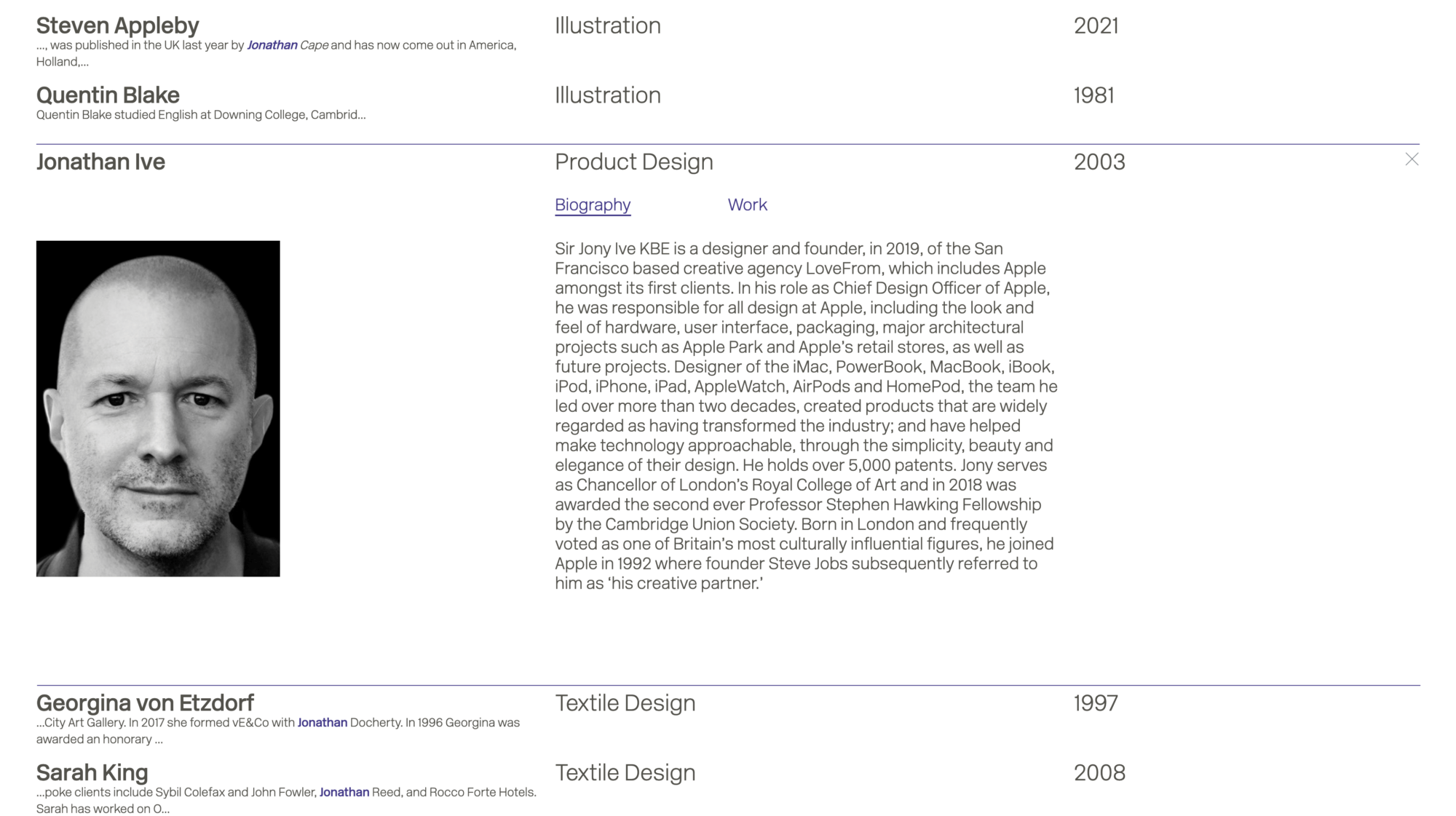
Task: Click the year 2021 for Appleby
Action: [x=1096, y=25]
